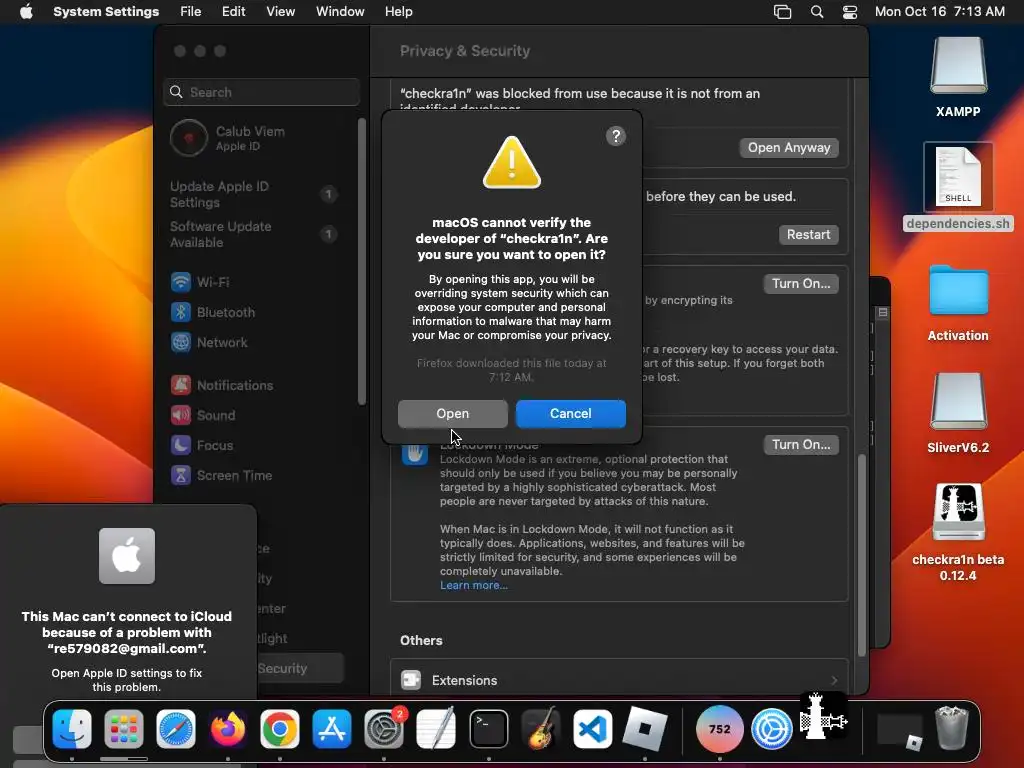Select the Activation folder on desktop
Screen dimensions: 1024x768
tap(958, 303)
